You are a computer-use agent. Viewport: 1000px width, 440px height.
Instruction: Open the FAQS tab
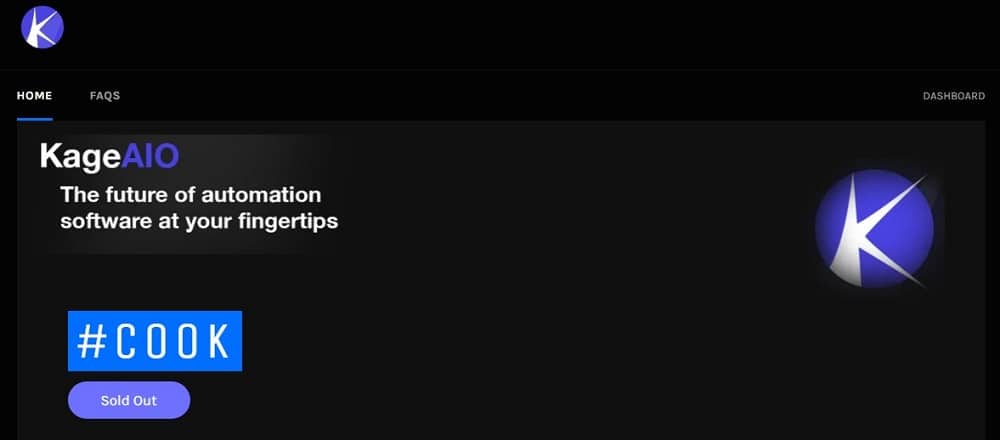[105, 96]
